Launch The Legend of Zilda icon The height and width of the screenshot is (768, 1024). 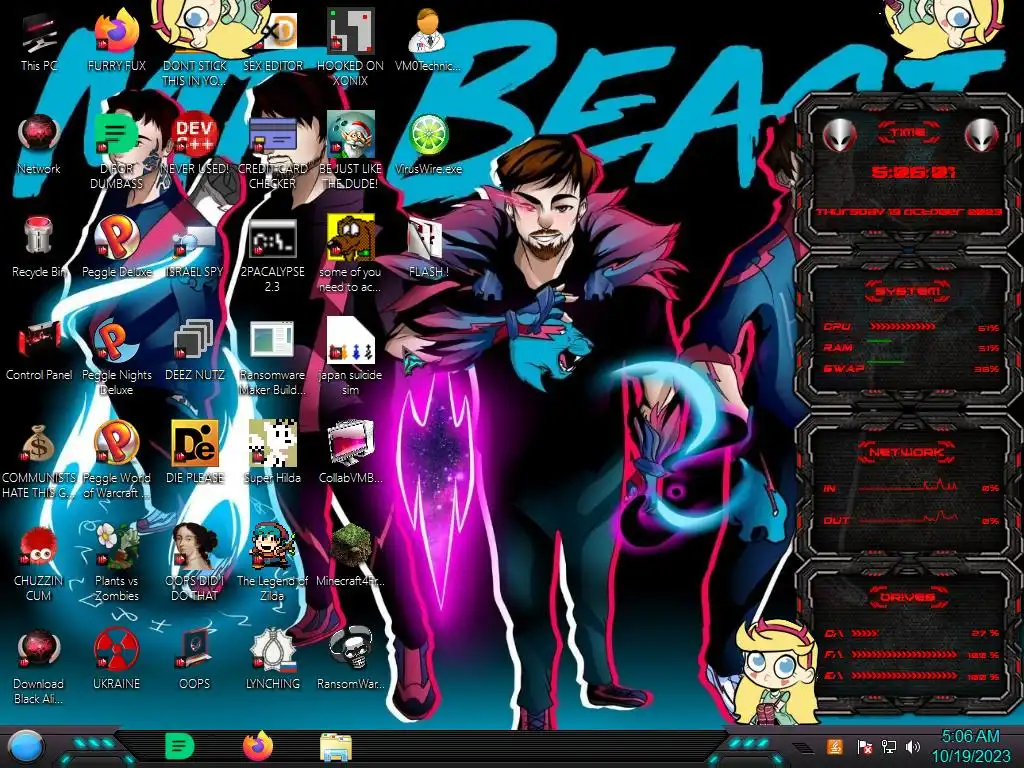272,563
